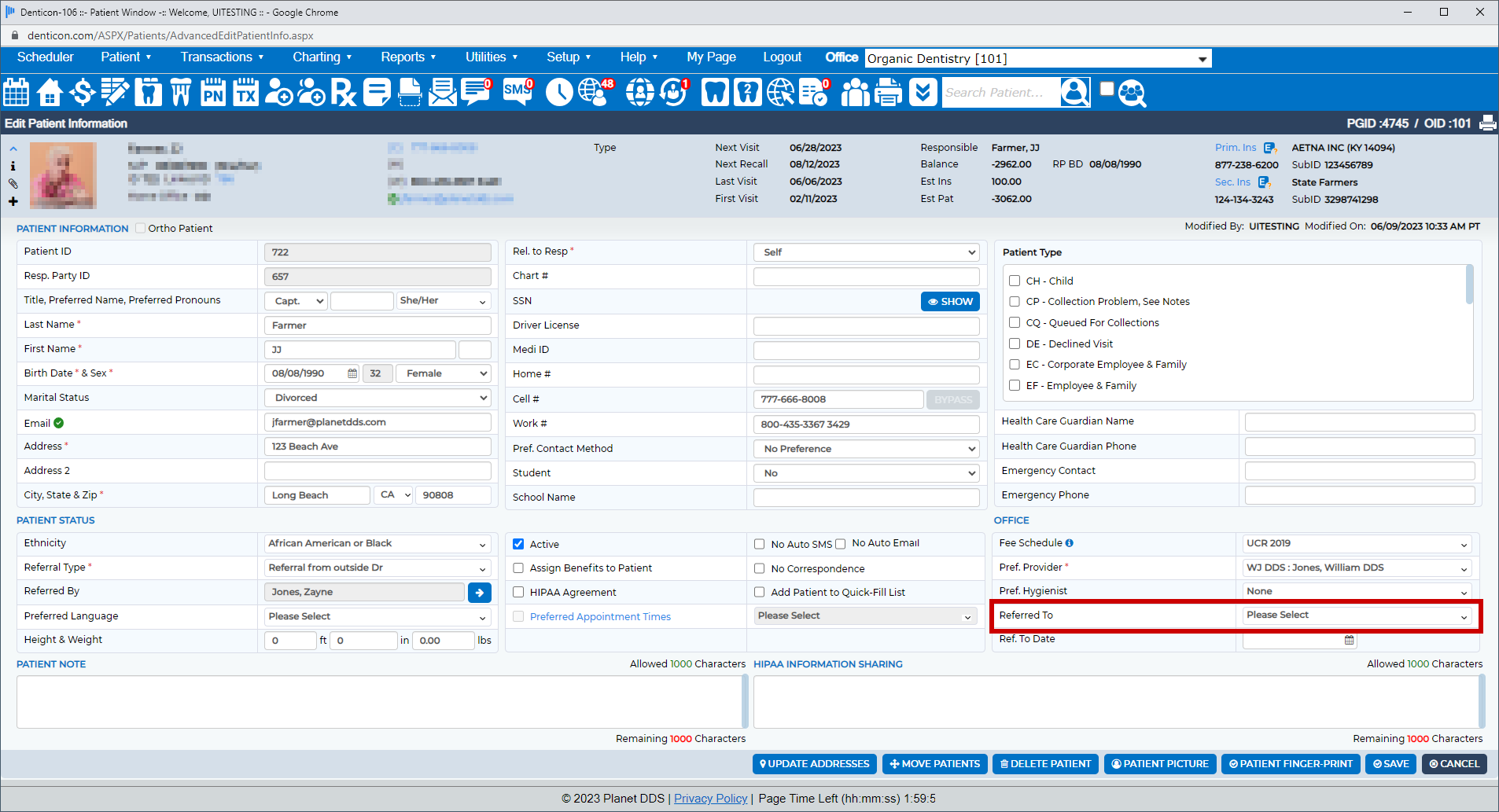Open the chat messages icon with badge

point(477,92)
